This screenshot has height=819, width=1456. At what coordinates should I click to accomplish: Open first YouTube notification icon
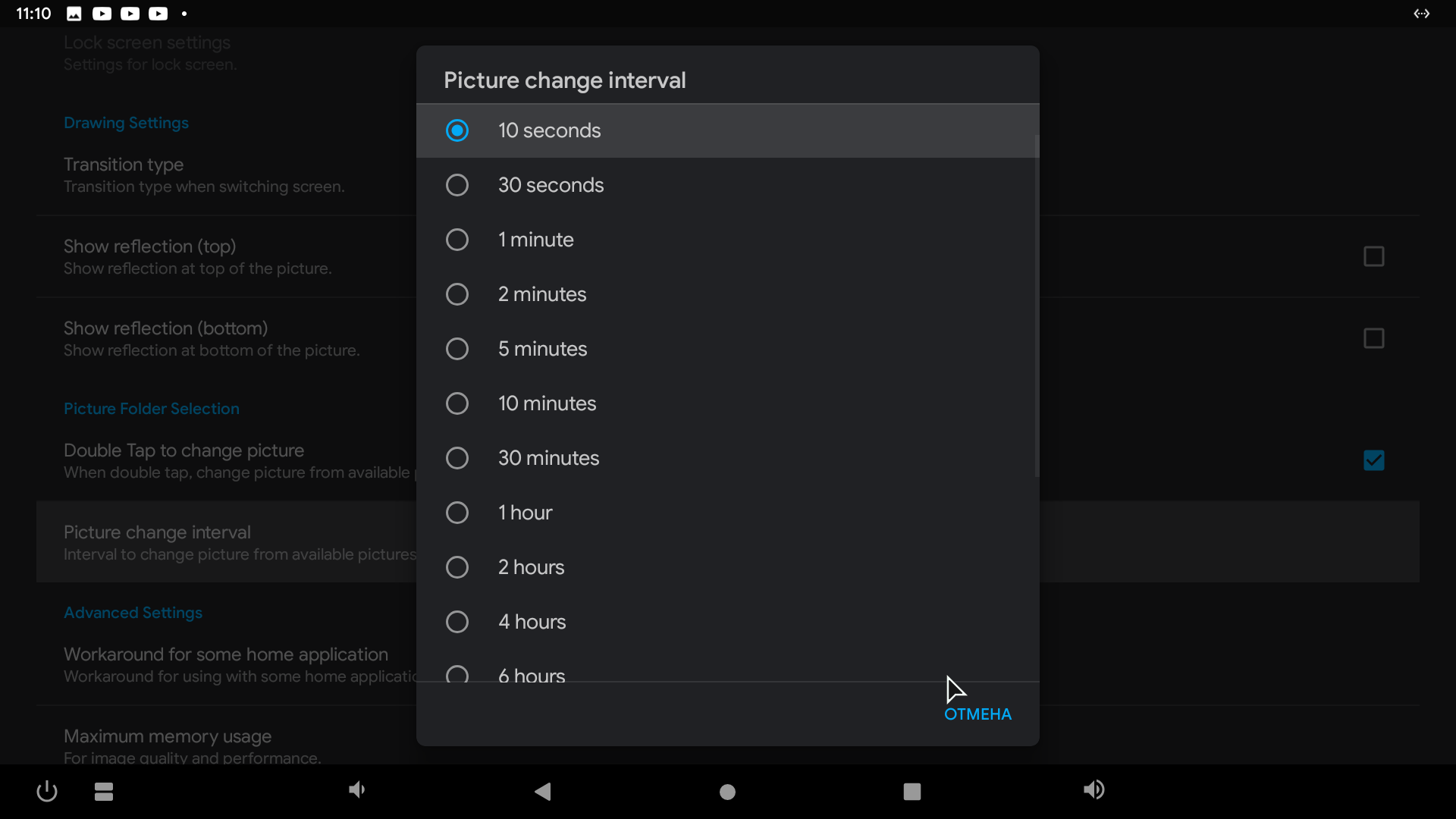[102, 14]
